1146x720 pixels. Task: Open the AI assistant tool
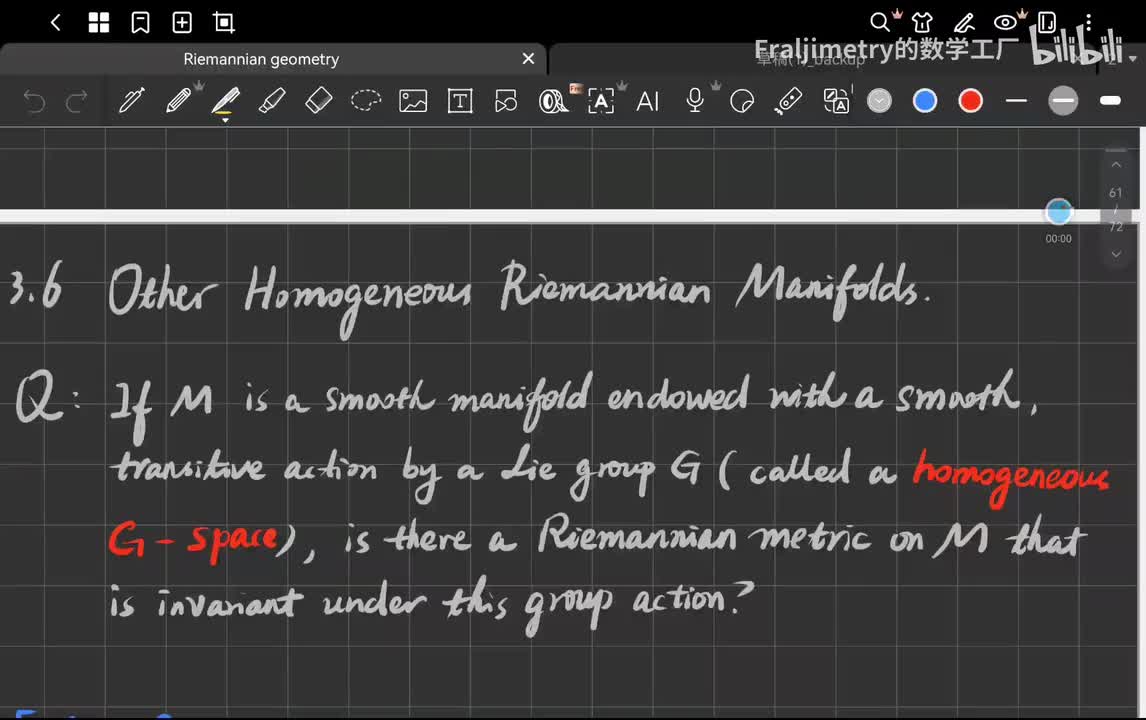tap(648, 101)
